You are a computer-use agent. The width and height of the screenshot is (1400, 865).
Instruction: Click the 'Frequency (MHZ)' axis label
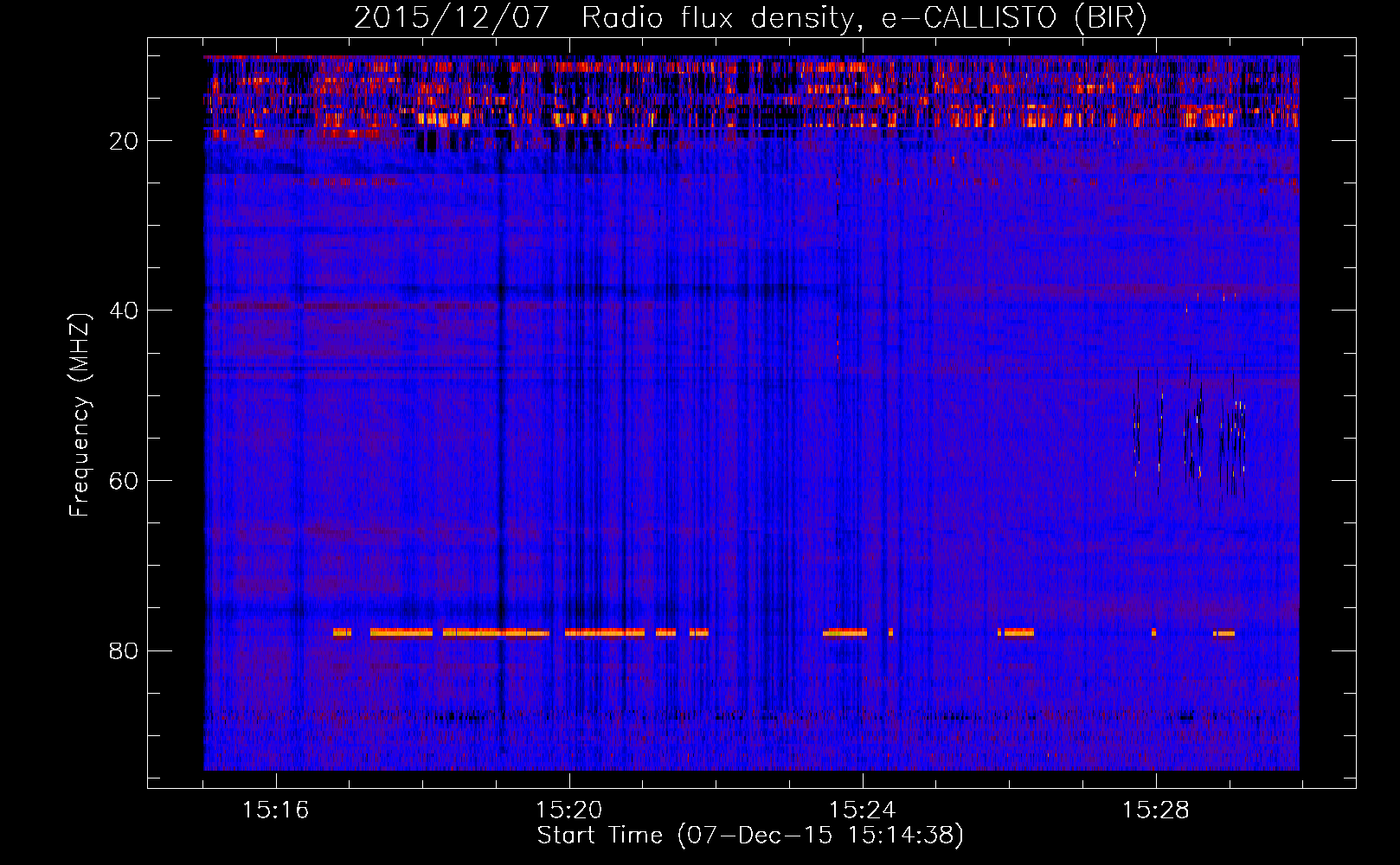coord(80,415)
